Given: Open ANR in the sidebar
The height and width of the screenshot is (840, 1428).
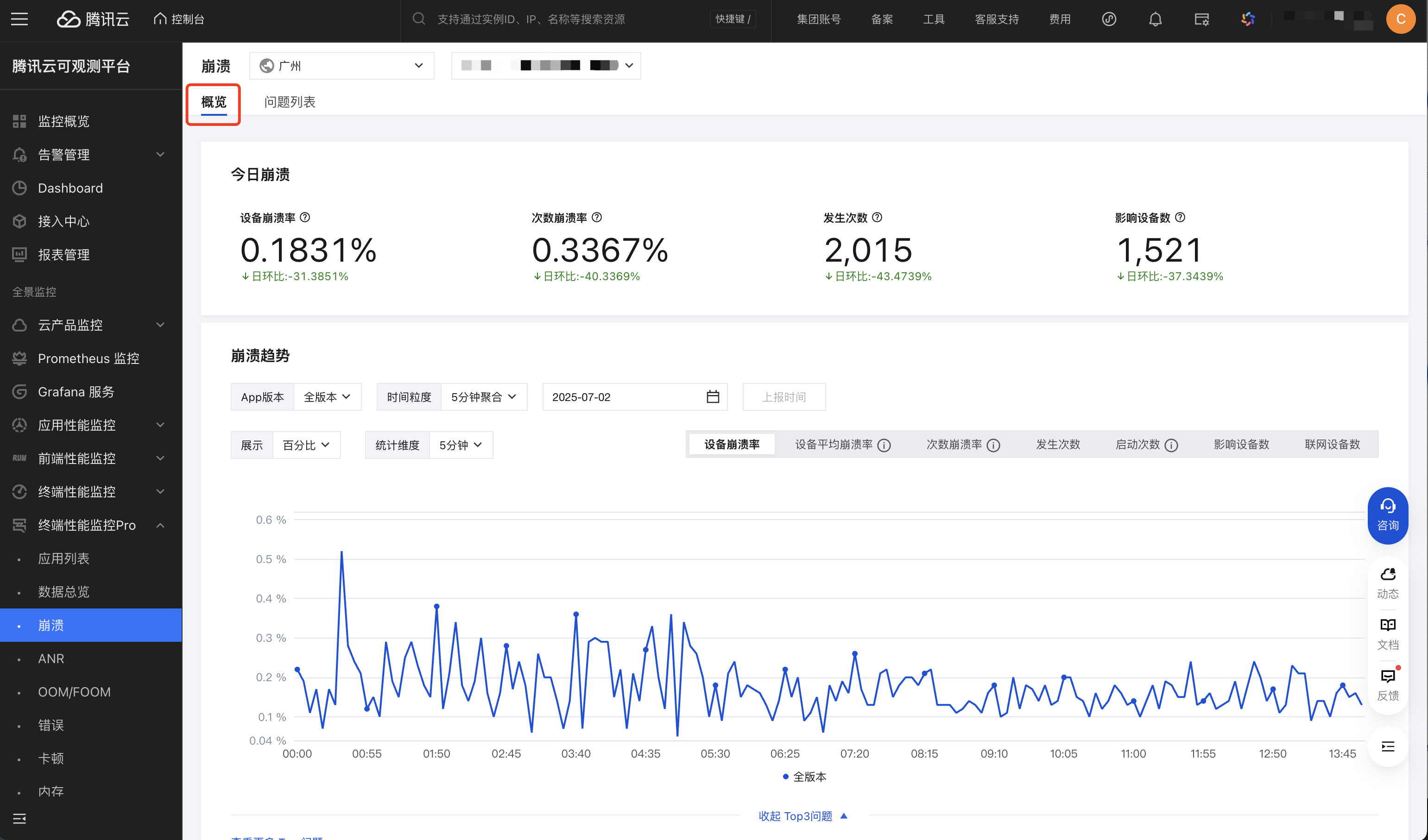Looking at the screenshot, I should pos(51,658).
